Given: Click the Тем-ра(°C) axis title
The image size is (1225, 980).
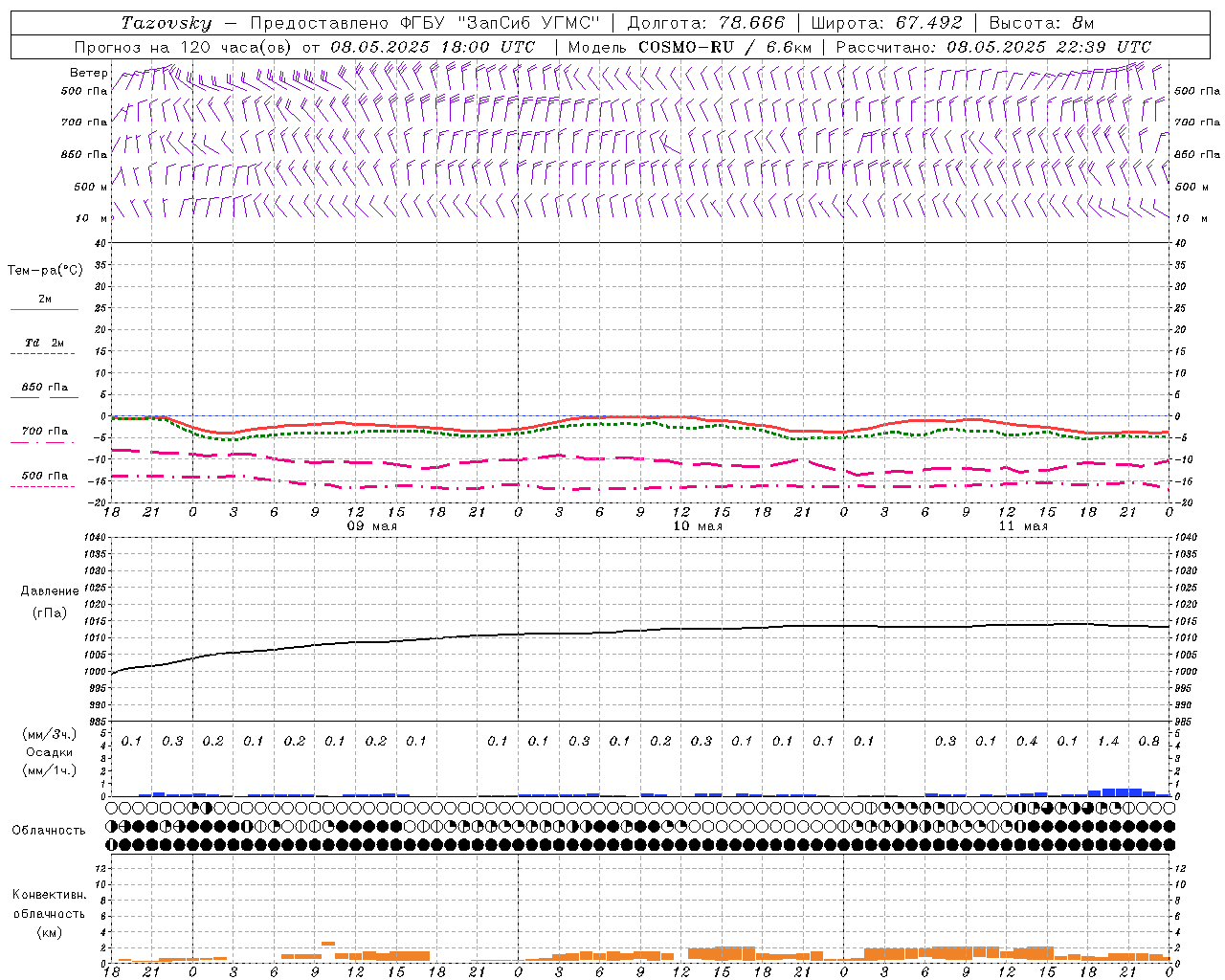Looking at the screenshot, I should coord(45,271).
